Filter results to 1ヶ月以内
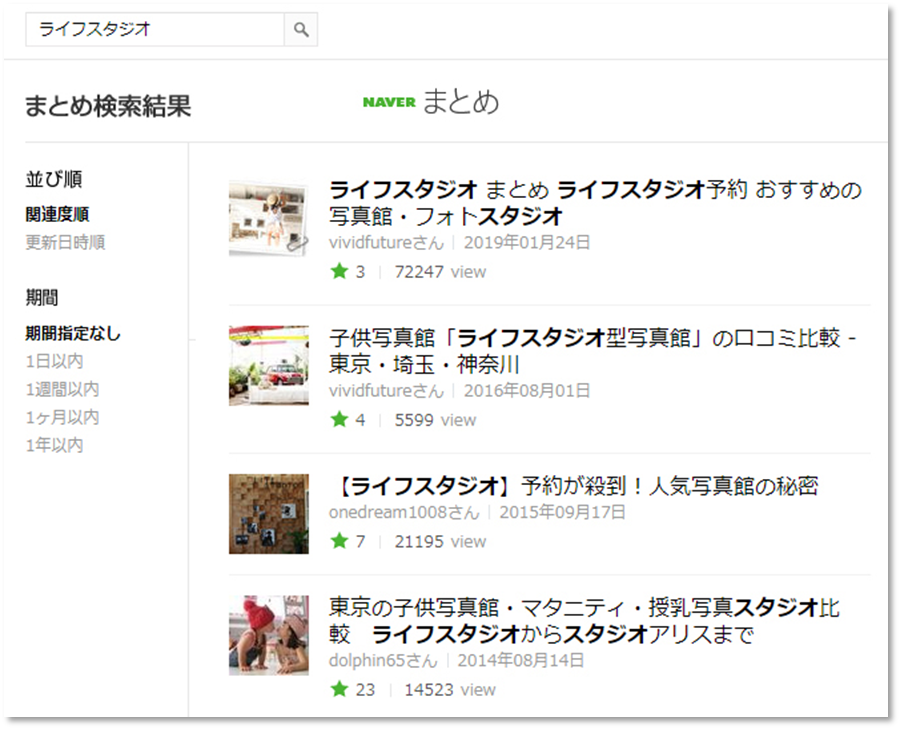This screenshot has width=900, height=729. point(63,417)
